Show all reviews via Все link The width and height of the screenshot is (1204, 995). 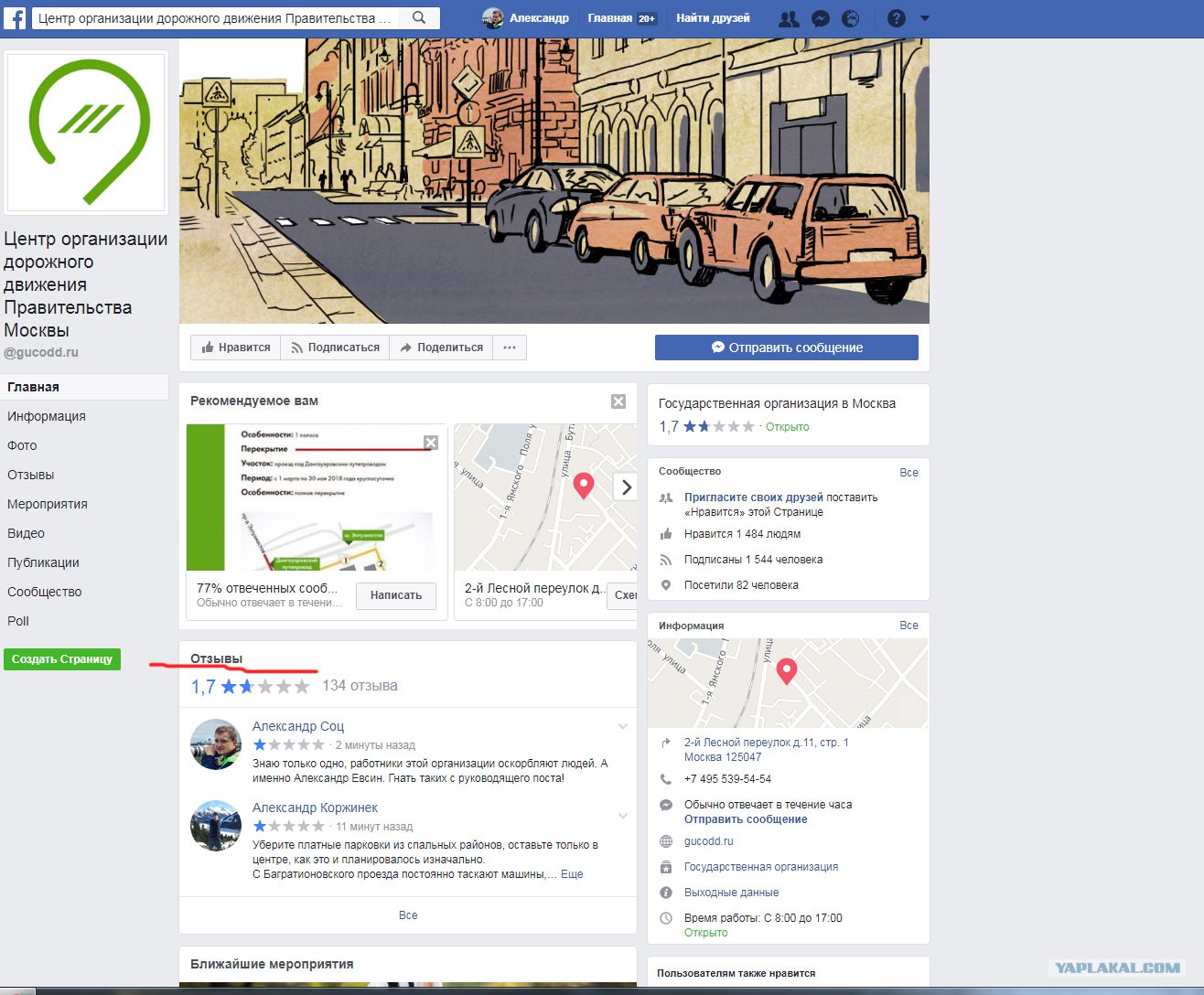click(408, 915)
